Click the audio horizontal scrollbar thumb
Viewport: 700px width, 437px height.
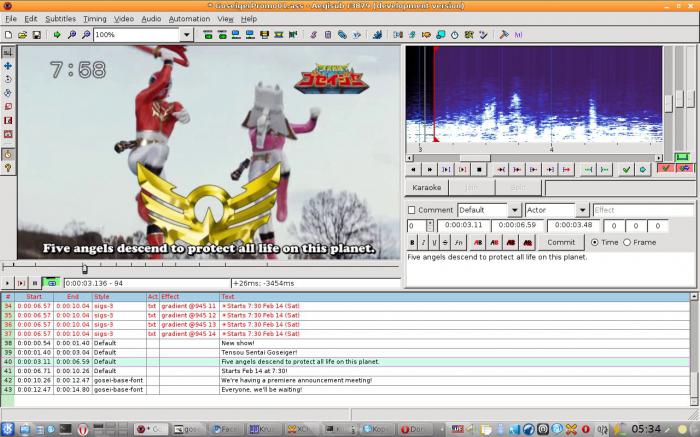point(475,158)
